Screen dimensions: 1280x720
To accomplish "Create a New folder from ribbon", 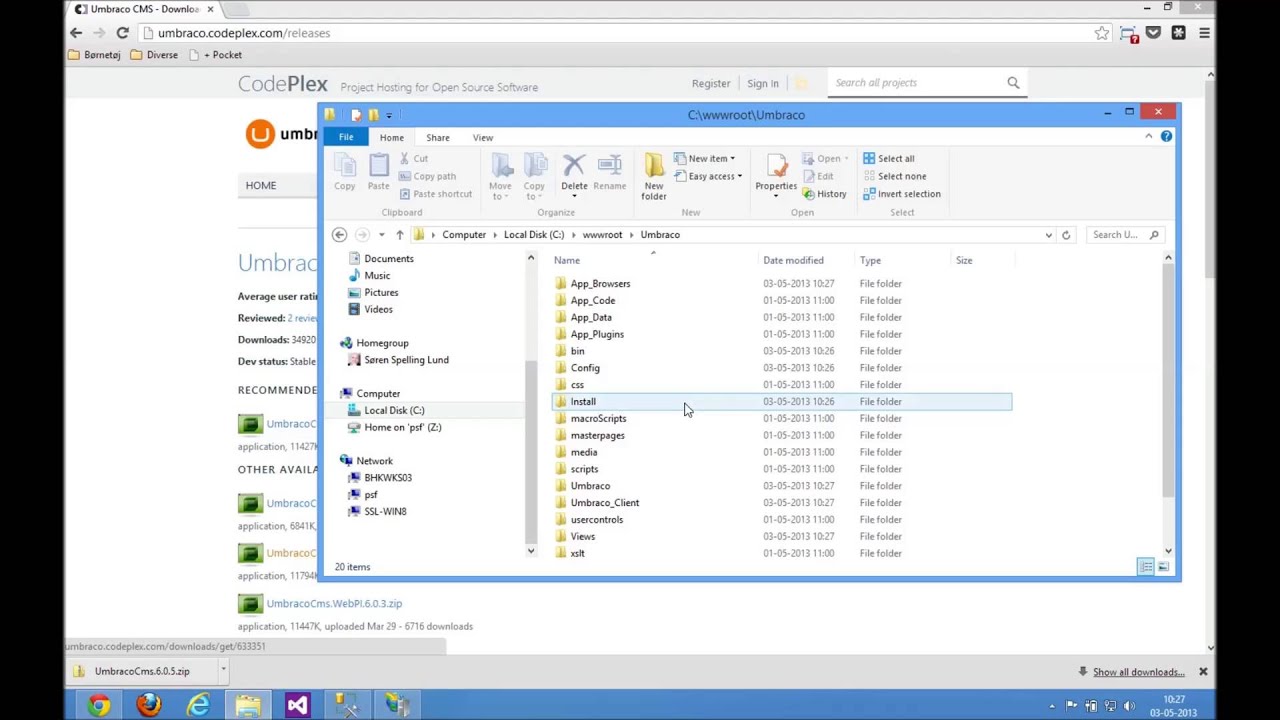I will (654, 176).
